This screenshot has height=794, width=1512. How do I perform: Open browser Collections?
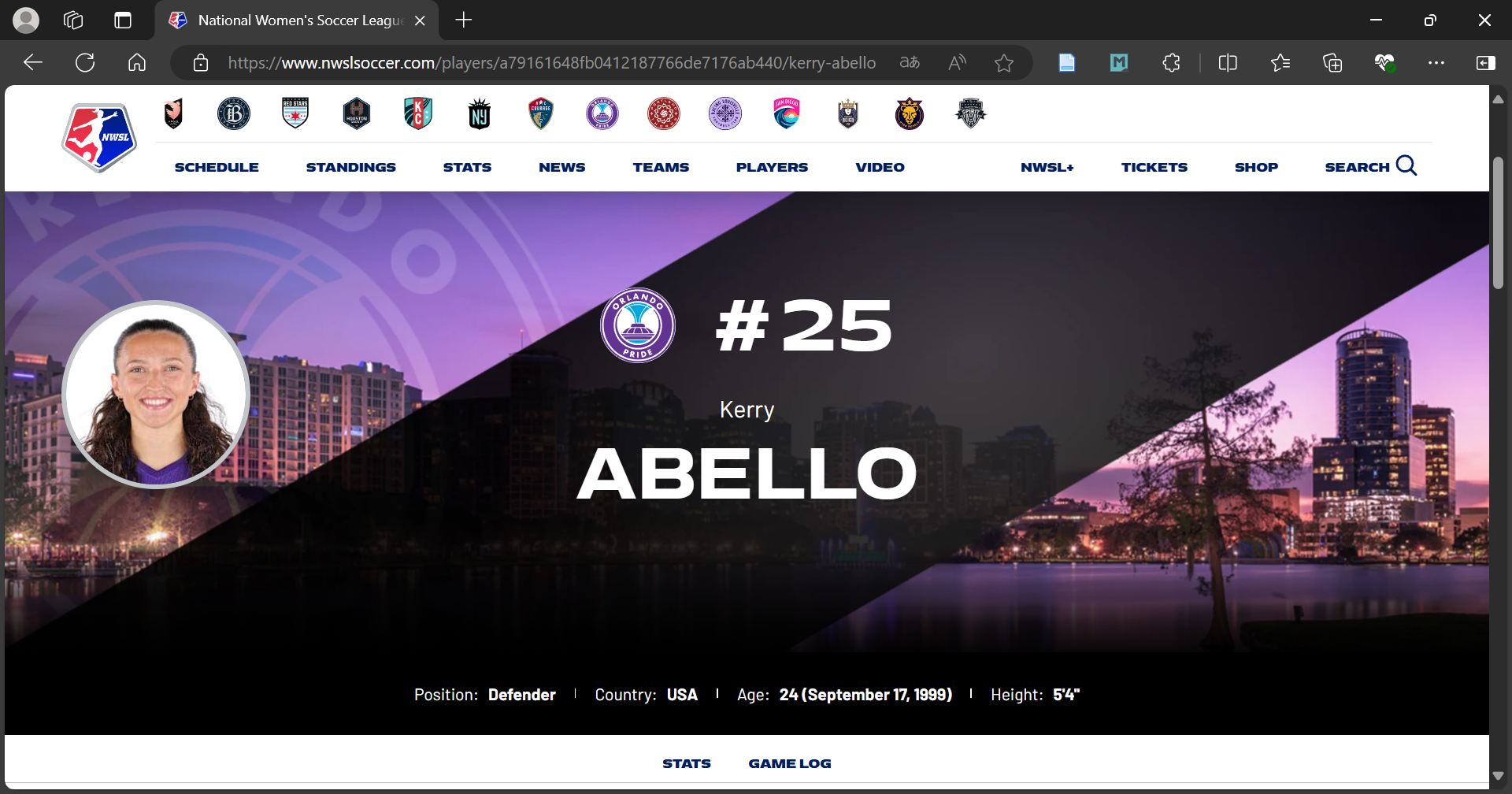point(1332,62)
